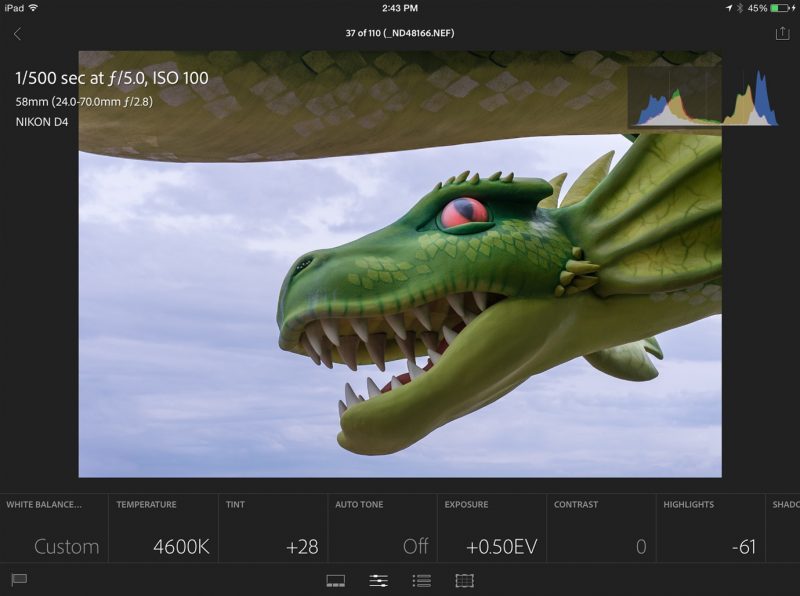Viewport: 800px width, 596px height.
Task: Select the Exposure +0.50EV adjustment tile
Action: pyautogui.click(x=490, y=528)
